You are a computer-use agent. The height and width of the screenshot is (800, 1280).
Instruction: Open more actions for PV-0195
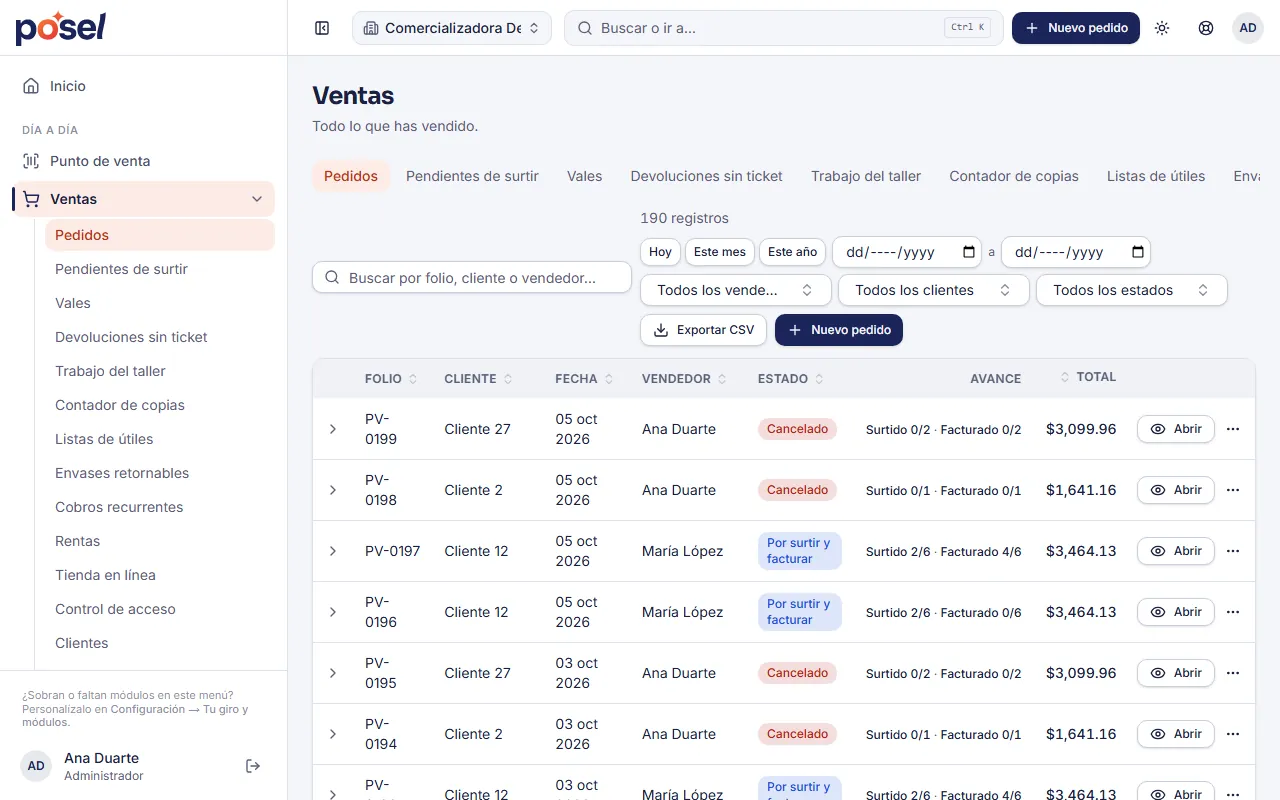click(1233, 673)
